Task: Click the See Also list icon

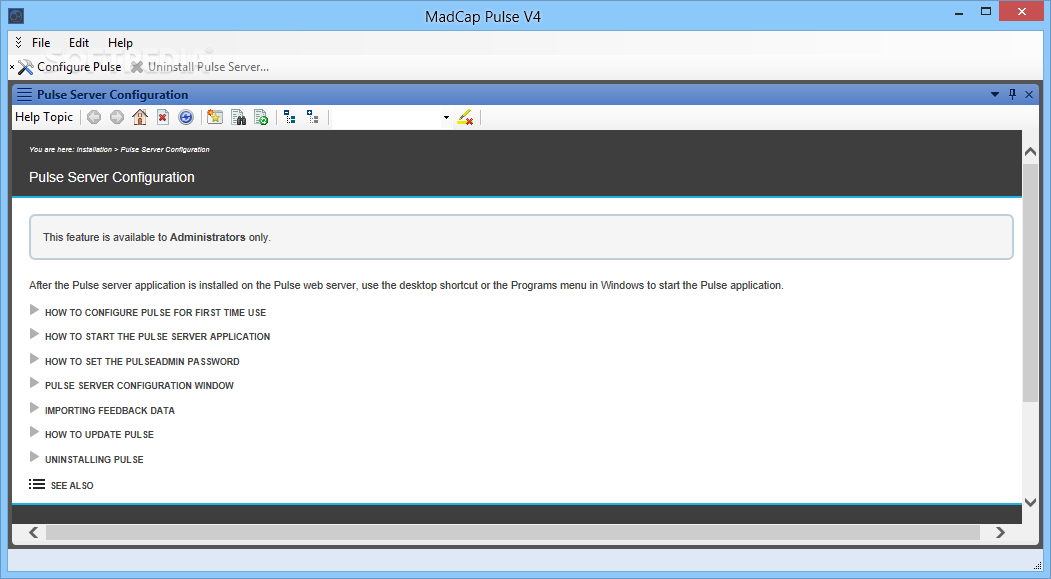Action: coord(37,484)
